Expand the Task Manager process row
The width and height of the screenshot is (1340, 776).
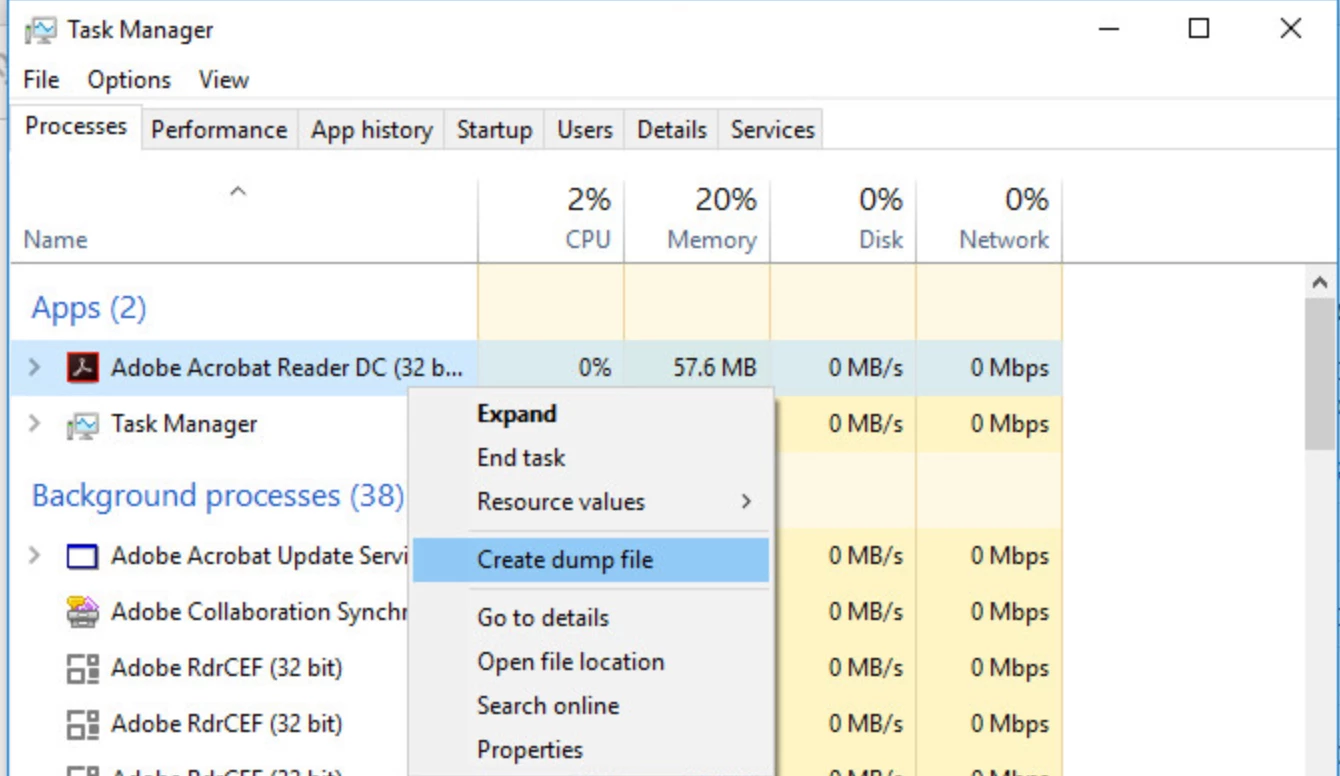35,424
